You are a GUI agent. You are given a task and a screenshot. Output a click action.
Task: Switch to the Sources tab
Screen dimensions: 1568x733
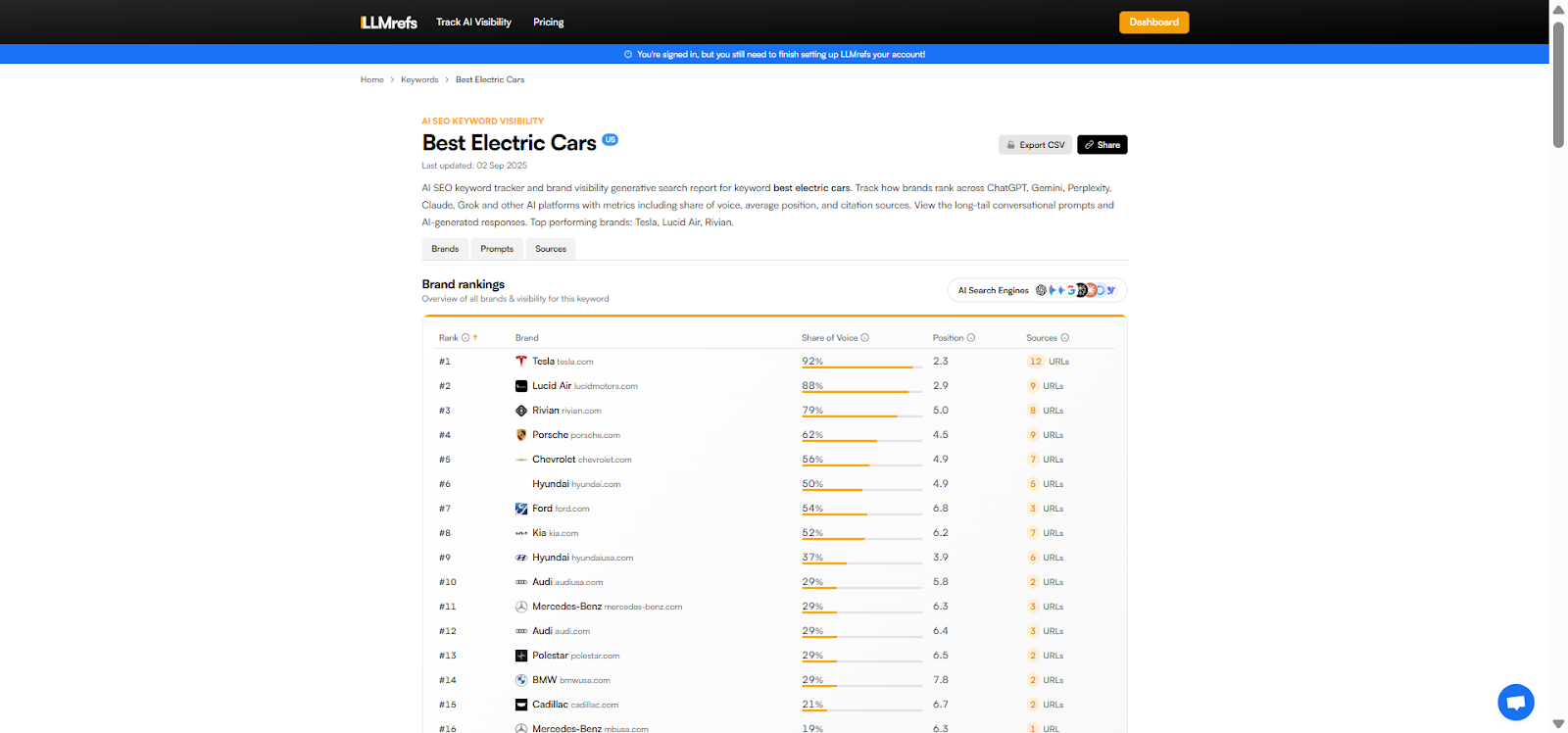pos(551,249)
